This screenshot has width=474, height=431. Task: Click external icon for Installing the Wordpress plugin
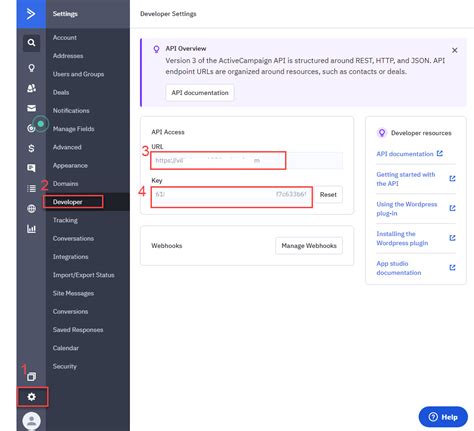click(x=452, y=238)
